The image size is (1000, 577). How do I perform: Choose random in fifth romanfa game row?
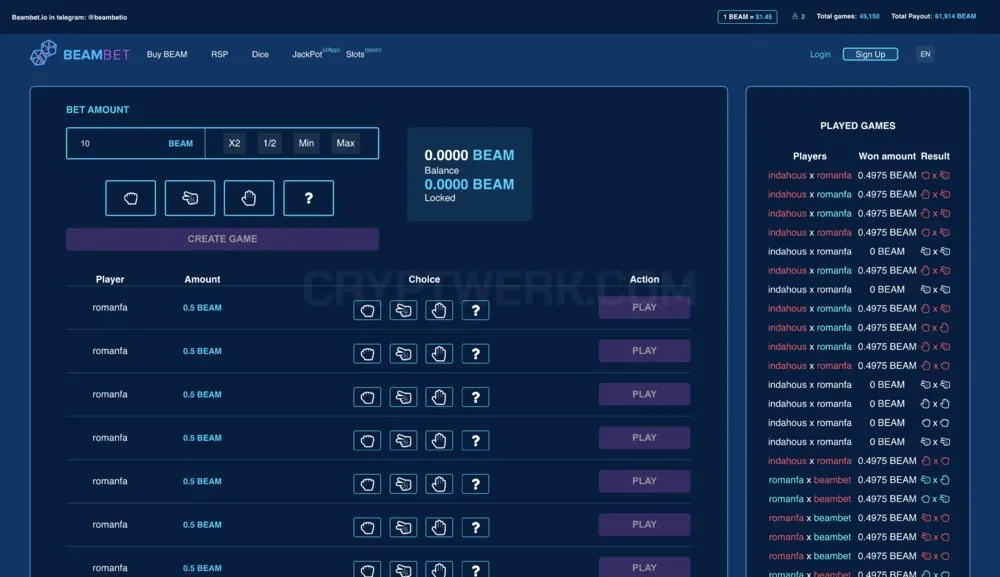(x=475, y=483)
